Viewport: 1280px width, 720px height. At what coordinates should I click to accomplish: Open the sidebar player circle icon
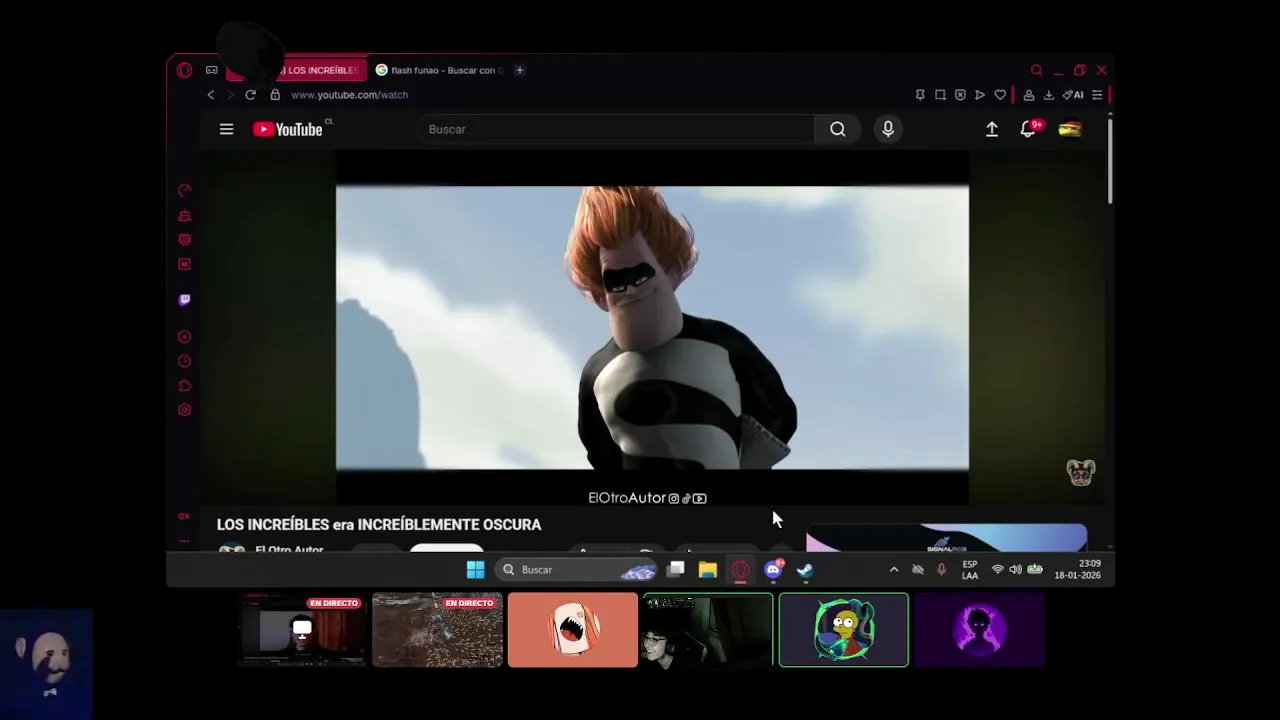click(184, 337)
